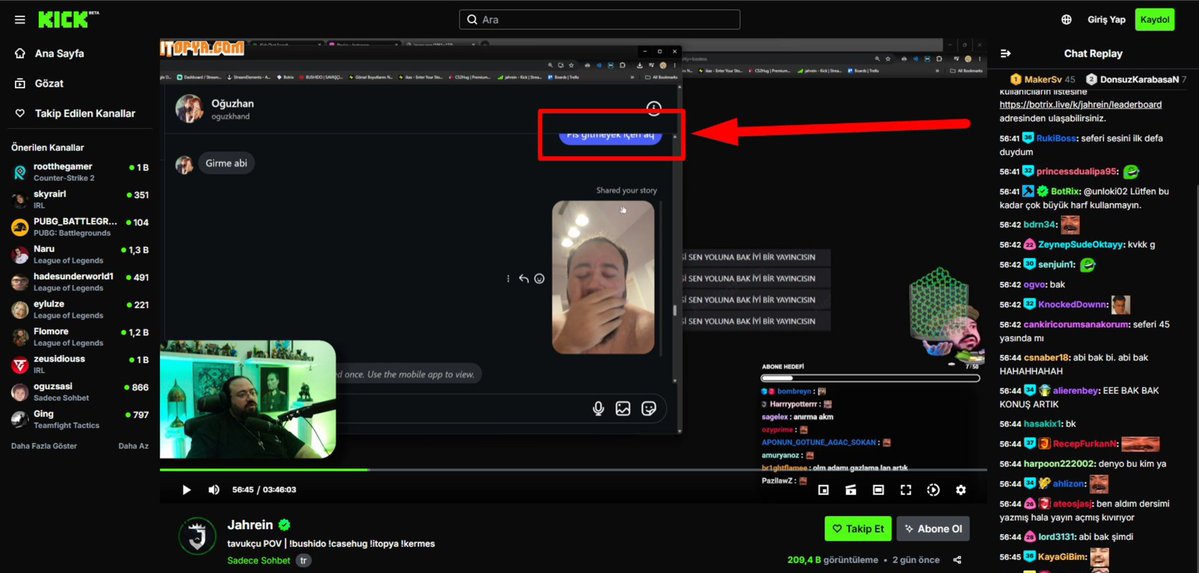Screen dimensions: 1199x573
Task: Open rootthegamer channel in sidebar
Action: tap(80, 172)
